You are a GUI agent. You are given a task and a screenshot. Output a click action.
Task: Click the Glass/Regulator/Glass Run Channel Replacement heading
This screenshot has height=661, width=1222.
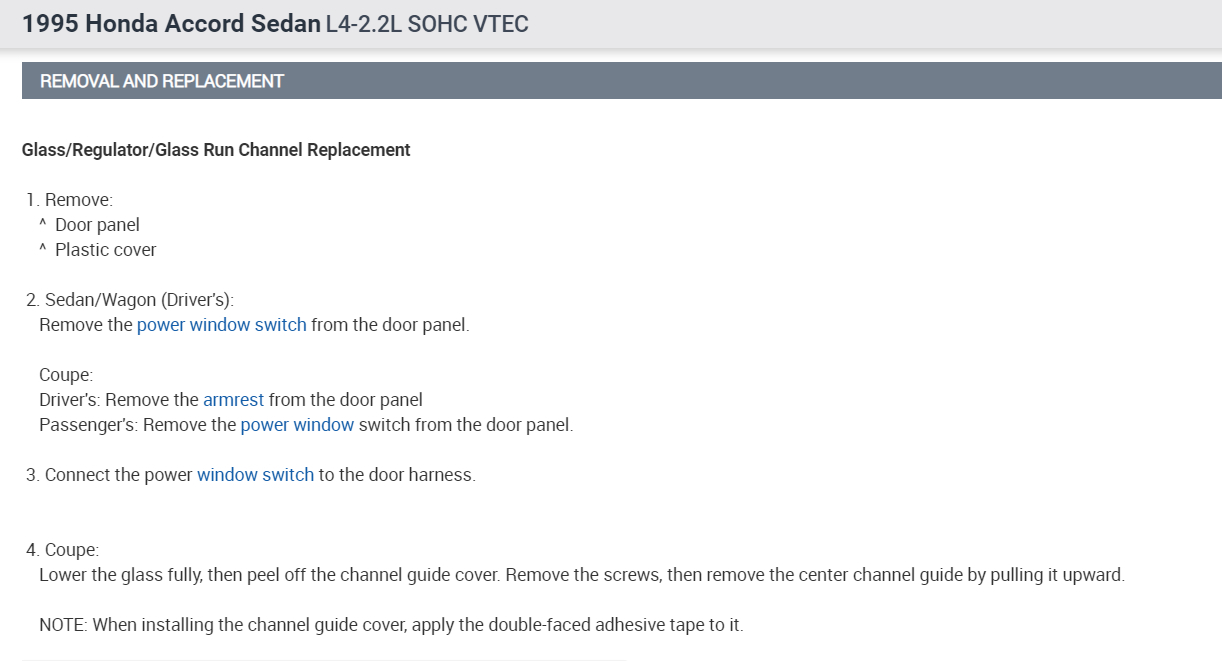[216, 150]
